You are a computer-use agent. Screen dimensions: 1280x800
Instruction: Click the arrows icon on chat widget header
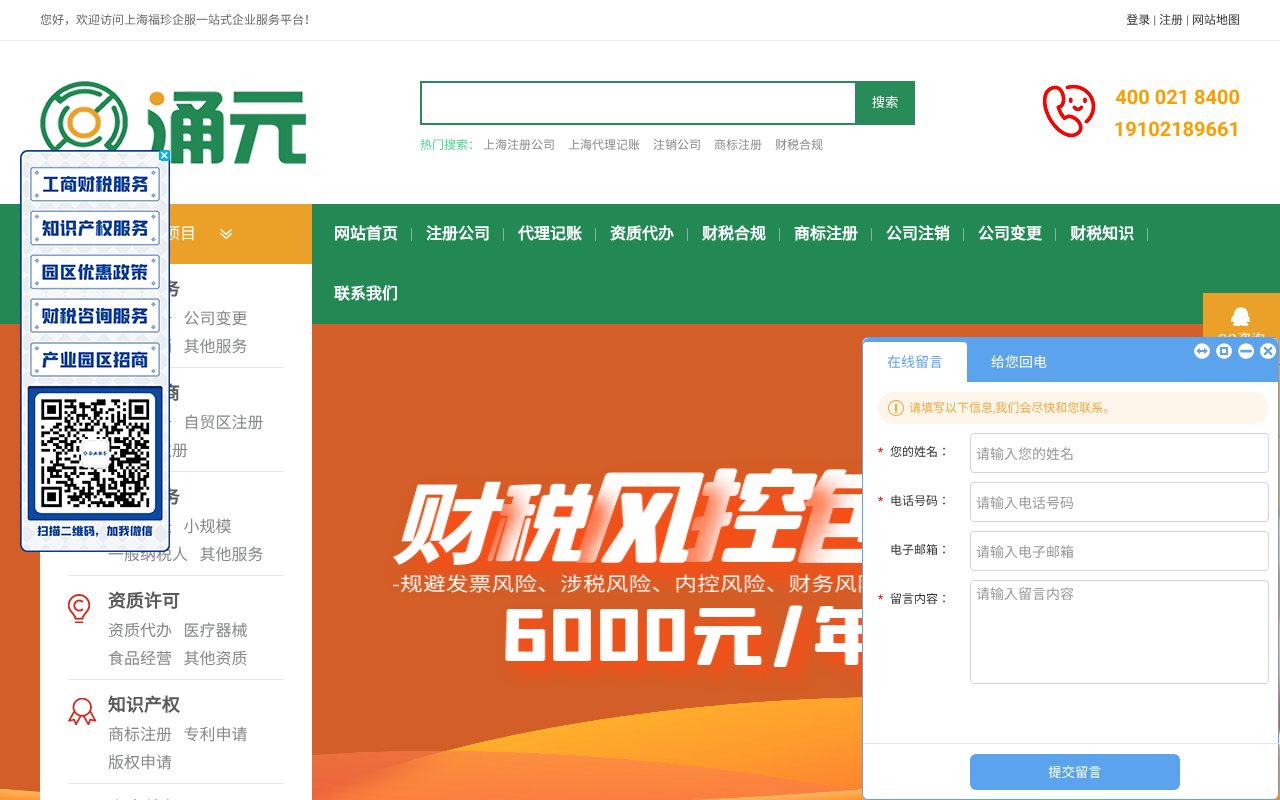tap(1201, 351)
